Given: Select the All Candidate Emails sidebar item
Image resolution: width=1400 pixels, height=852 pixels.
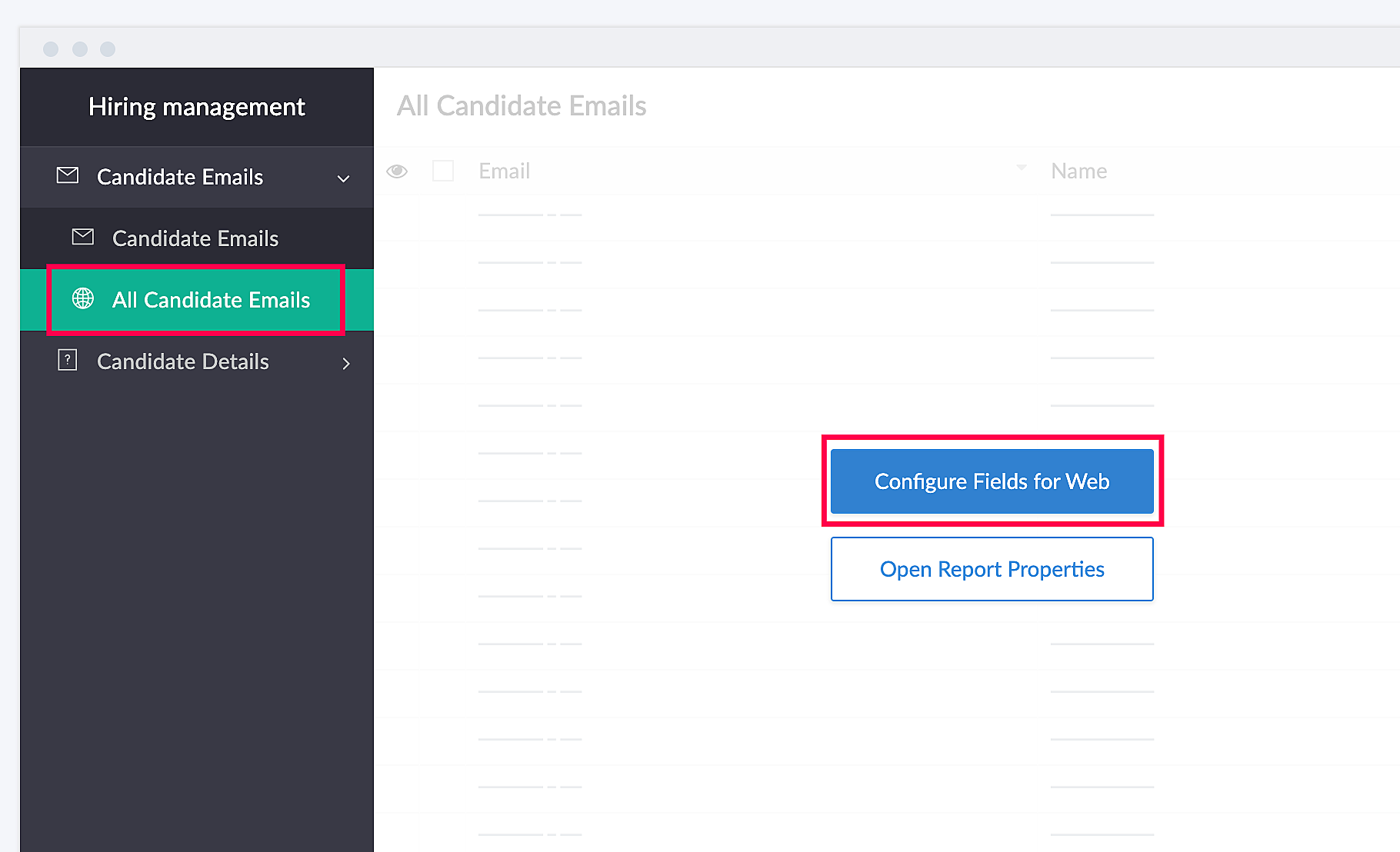Looking at the screenshot, I should pyautogui.click(x=211, y=300).
